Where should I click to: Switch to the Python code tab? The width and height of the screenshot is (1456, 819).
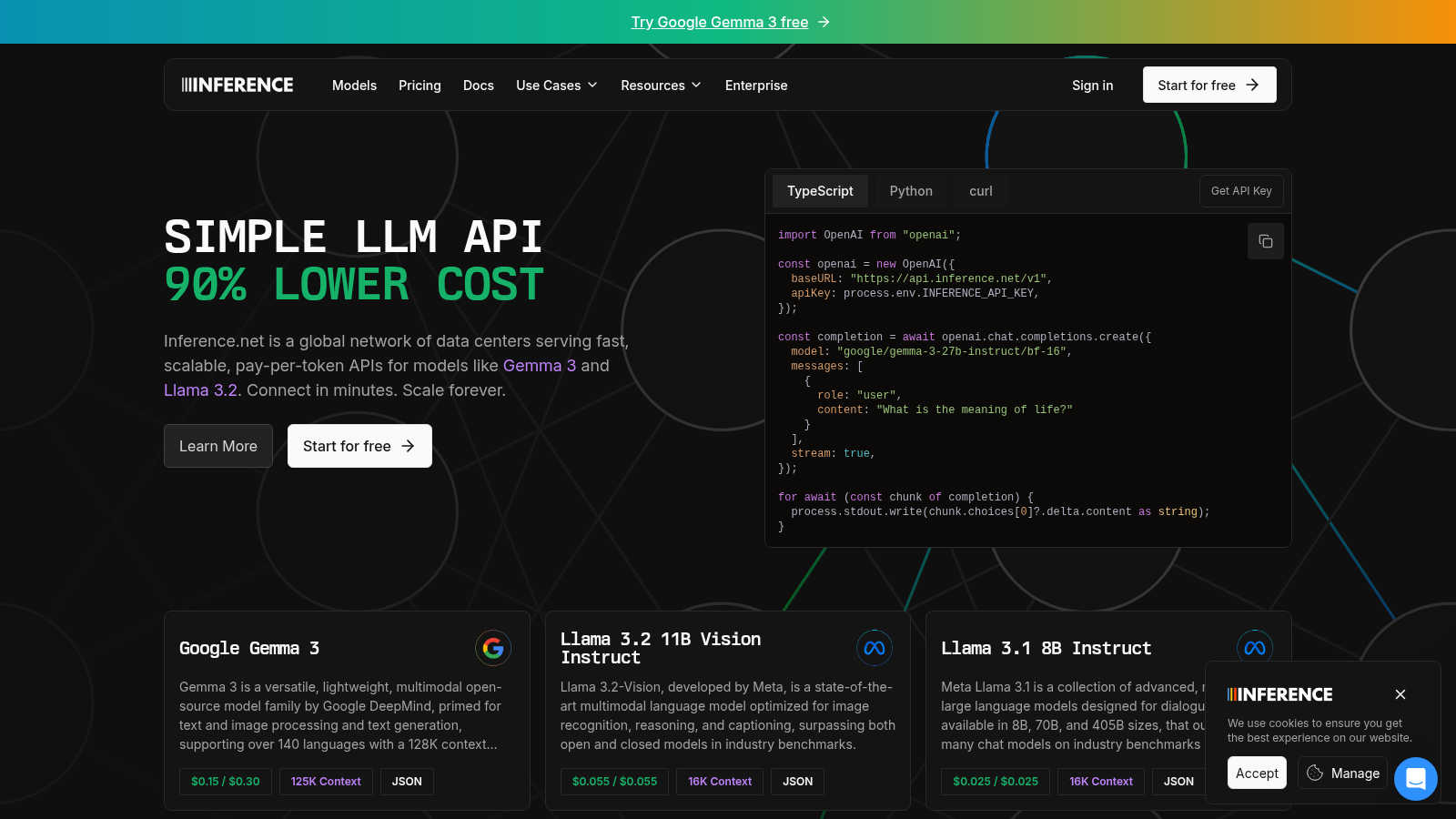(911, 191)
